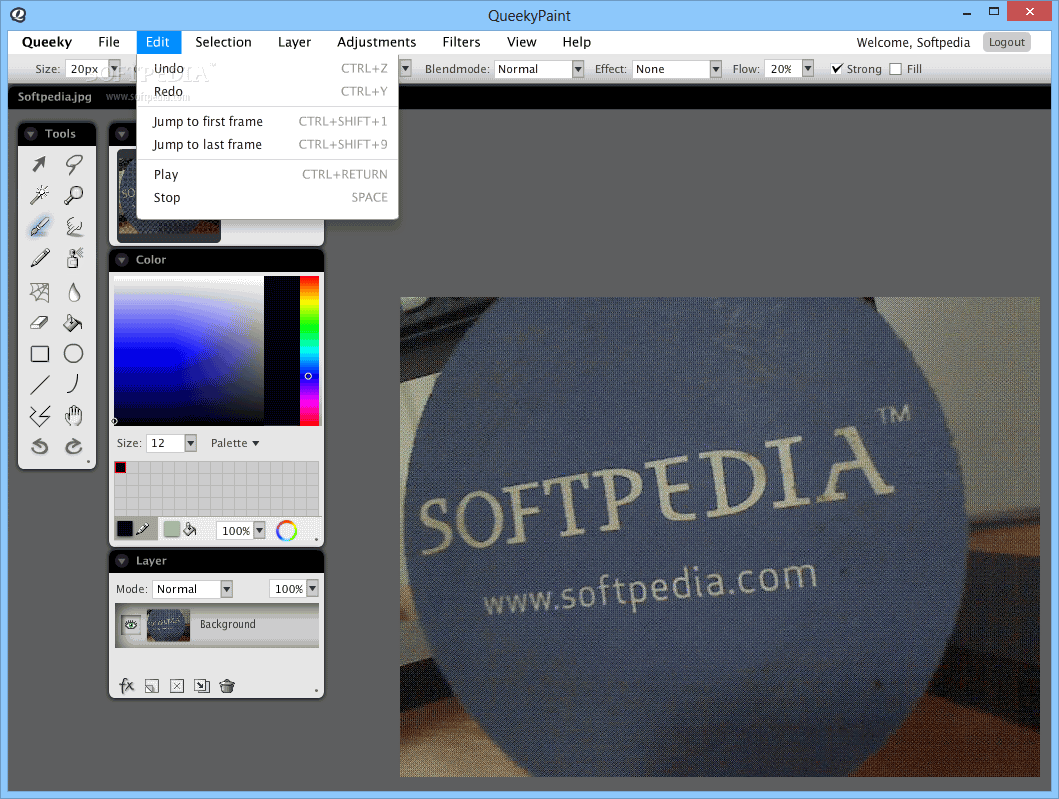Enable the Strong checkbox
This screenshot has height=799, width=1059.
[837, 69]
